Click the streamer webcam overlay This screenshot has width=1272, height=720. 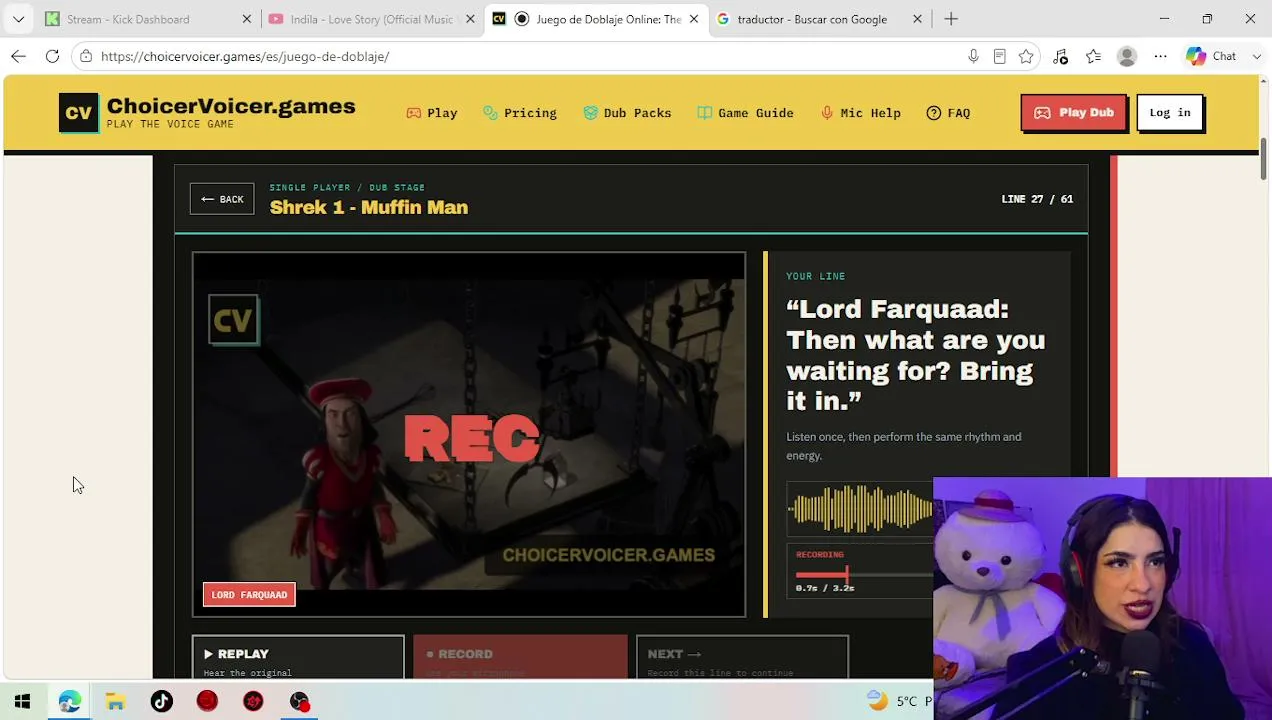(1102, 598)
